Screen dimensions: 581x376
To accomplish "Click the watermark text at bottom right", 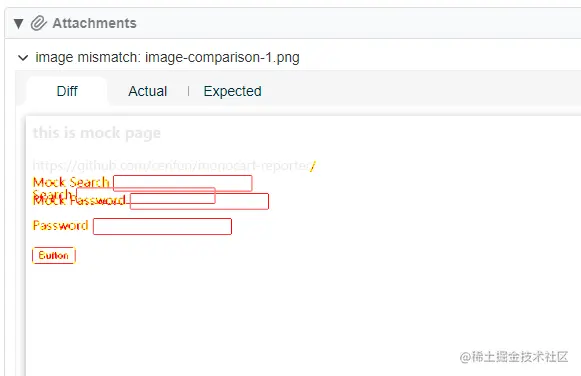I will (514, 357).
